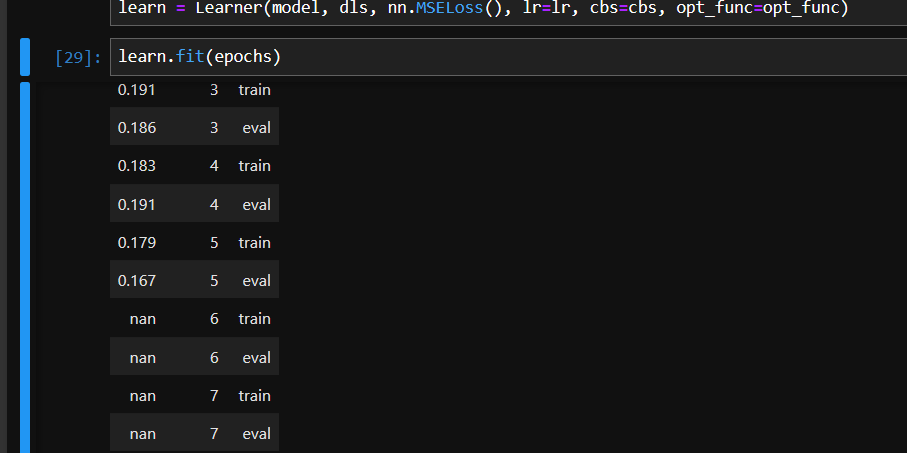Viewport: 907px width, 453px height.
Task: Click the 0.191 loss in epoch 3 train row
Action: coord(137,90)
